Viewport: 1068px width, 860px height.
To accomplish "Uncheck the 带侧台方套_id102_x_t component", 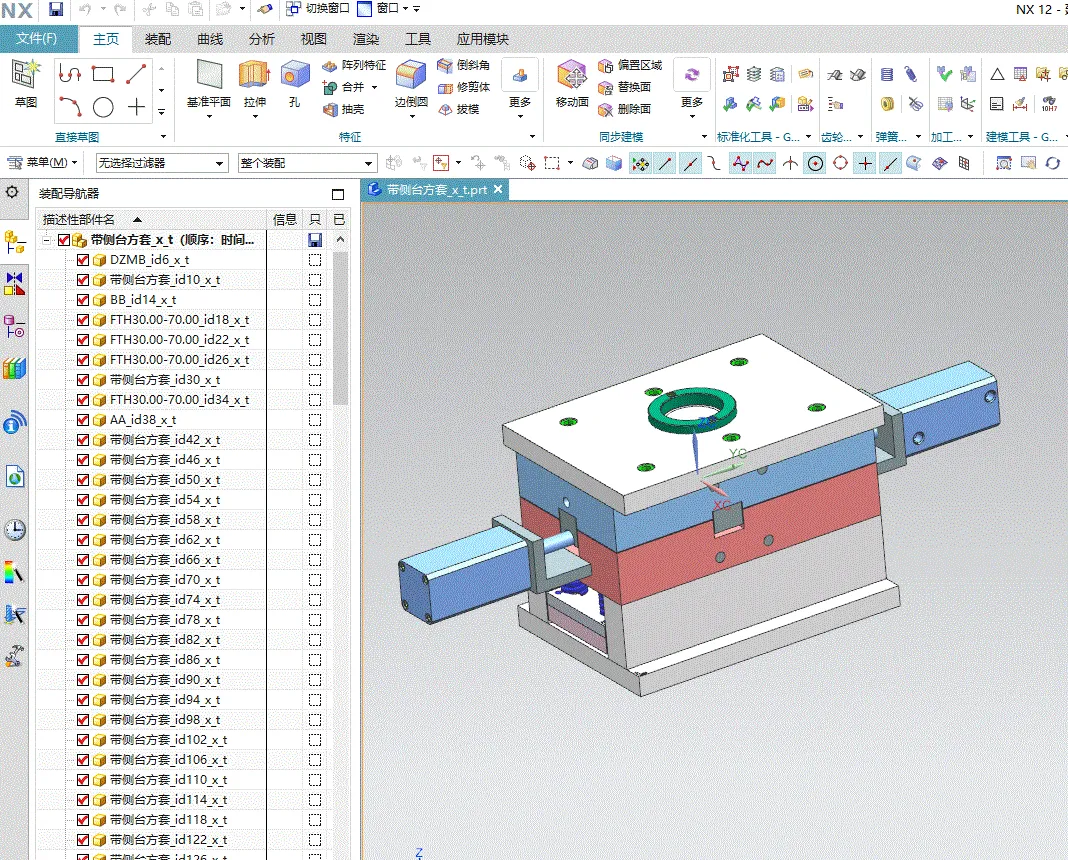I will (x=83, y=740).
